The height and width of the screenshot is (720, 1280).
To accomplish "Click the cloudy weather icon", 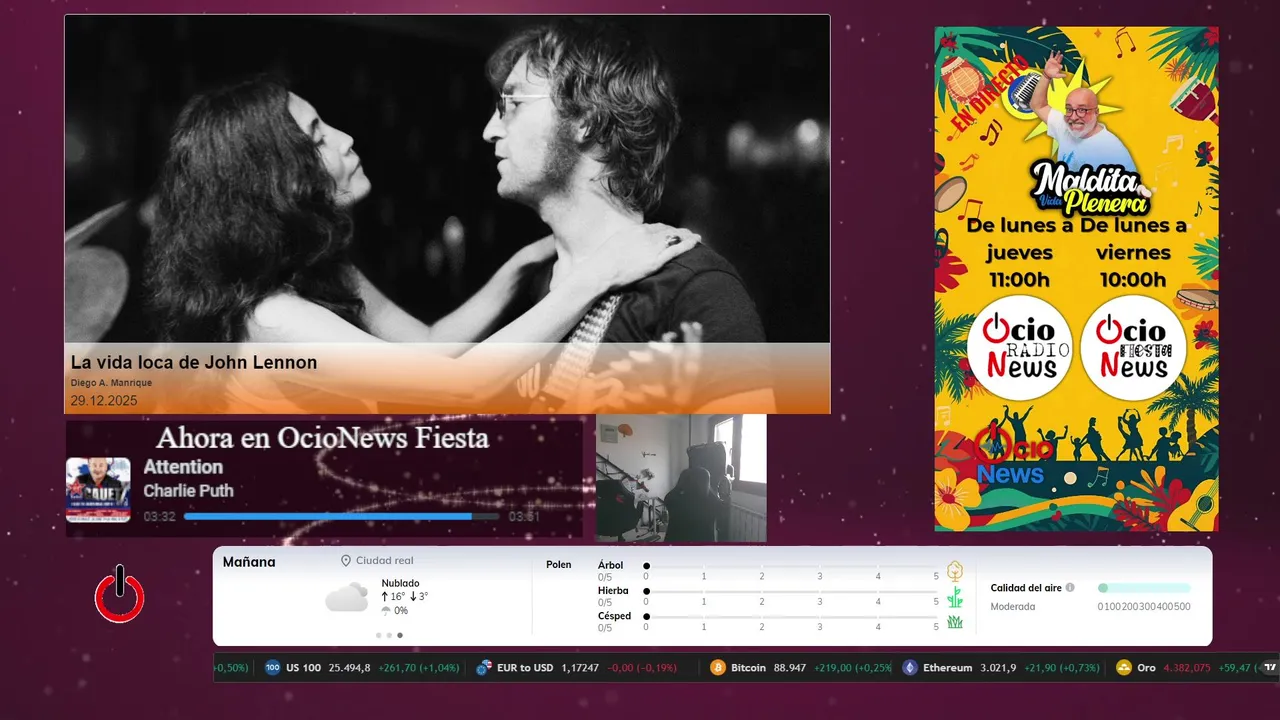I will coord(347,597).
